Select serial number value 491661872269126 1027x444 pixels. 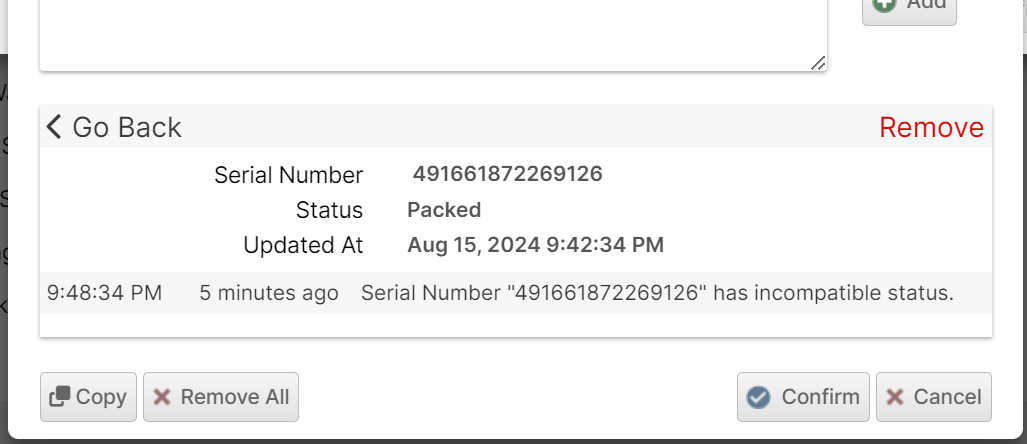[507, 174]
